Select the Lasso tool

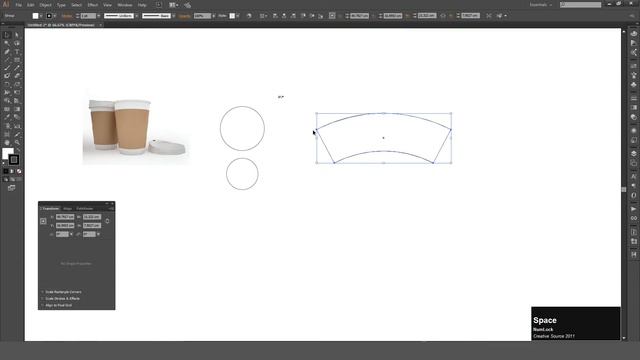pyautogui.click(x=17, y=43)
